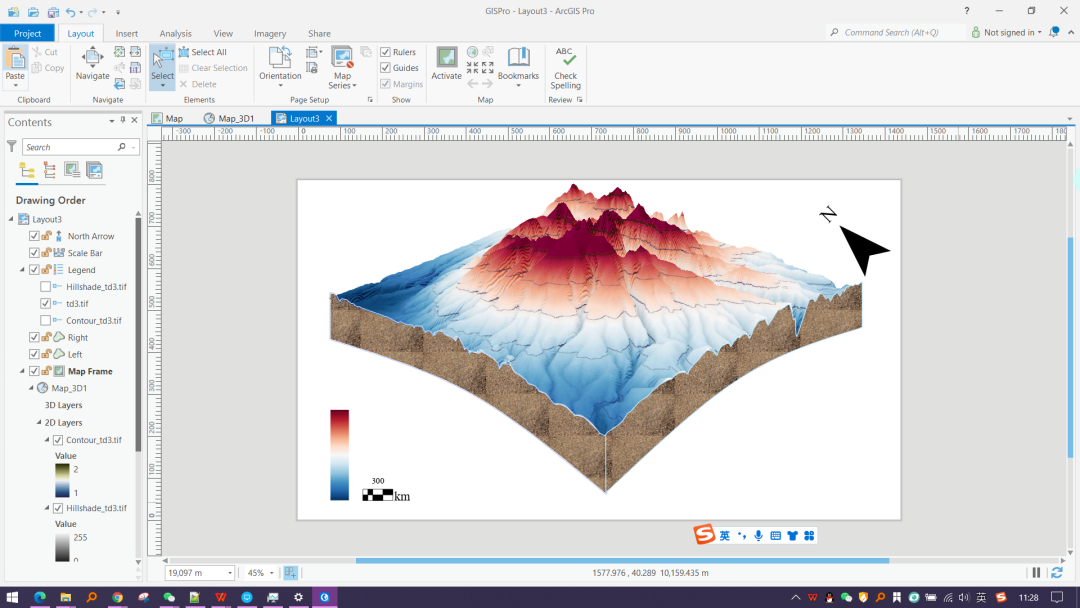Toggle the Margins checkbox
This screenshot has width=1080, height=608.
tap(386, 84)
